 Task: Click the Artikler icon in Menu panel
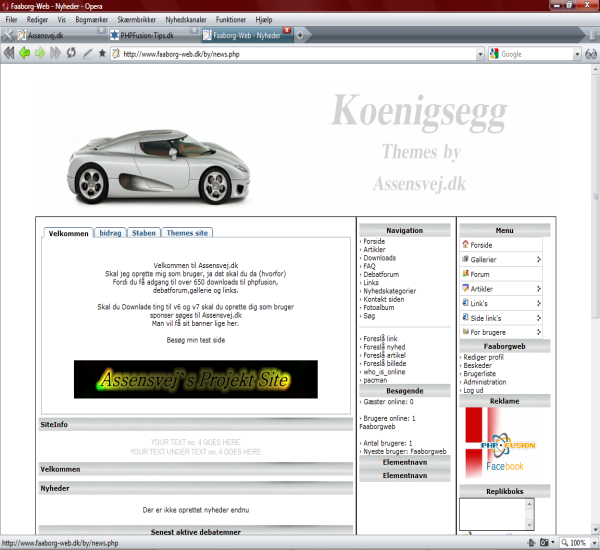click(x=465, y=288)
